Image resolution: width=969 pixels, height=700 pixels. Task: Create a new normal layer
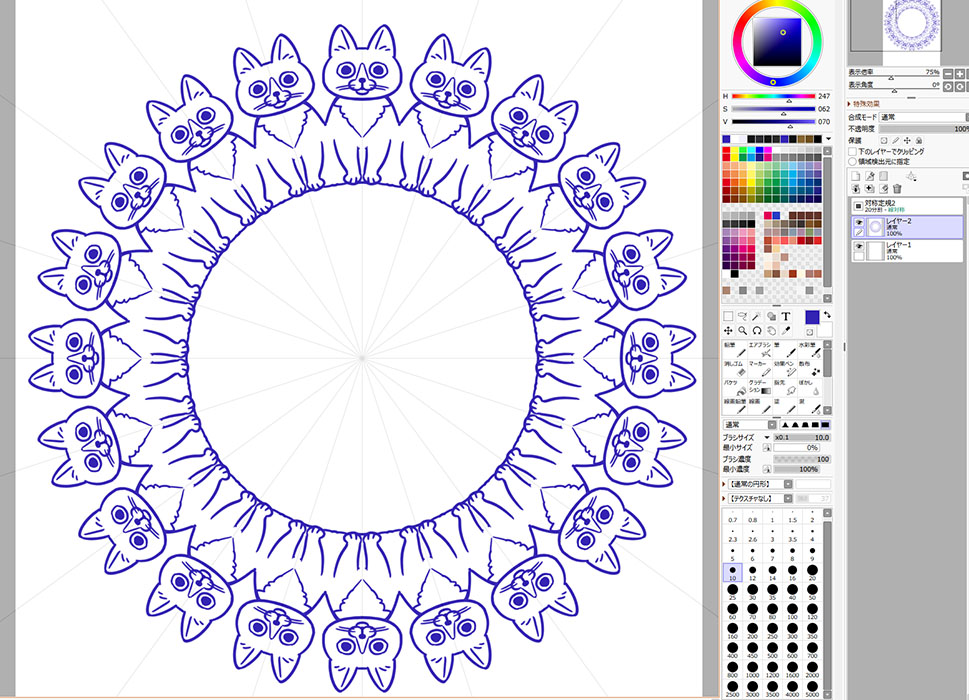(x=855, y=176)
